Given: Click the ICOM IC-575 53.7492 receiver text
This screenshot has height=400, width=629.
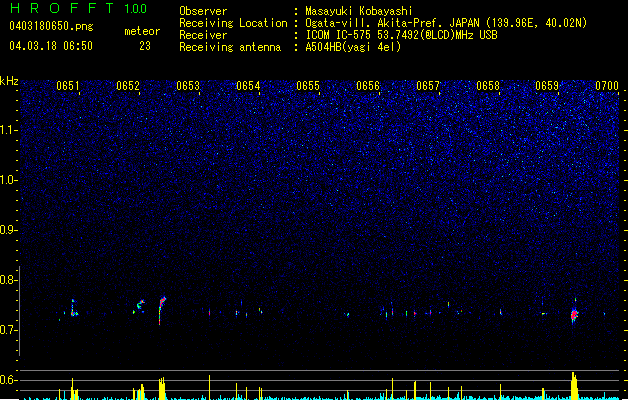Looking at the screenshot, I should pyautogui.click(x=401, y=35).
